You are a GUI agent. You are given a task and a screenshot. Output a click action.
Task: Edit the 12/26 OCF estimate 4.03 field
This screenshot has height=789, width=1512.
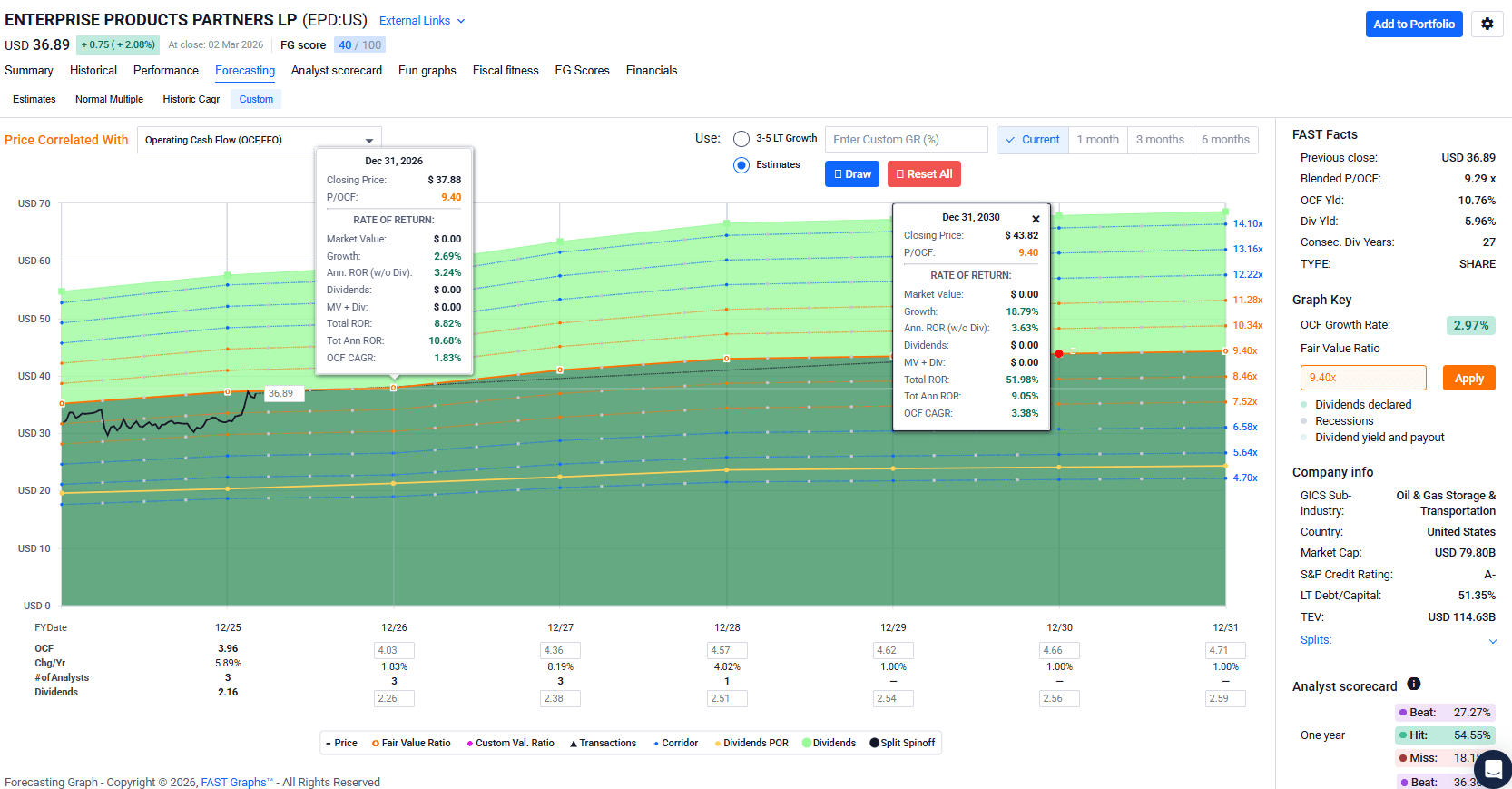tap(394, 651)
